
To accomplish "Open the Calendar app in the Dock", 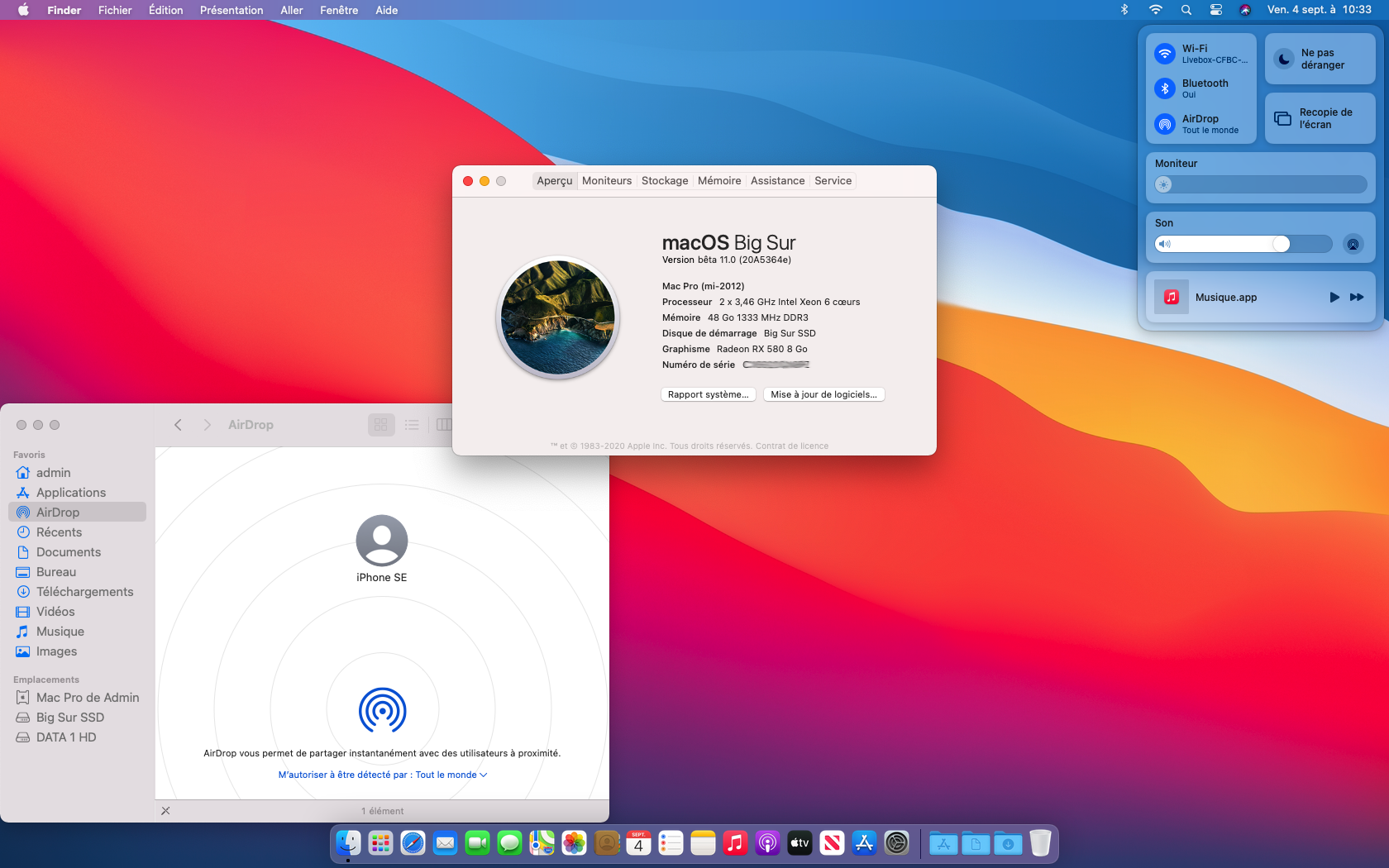I will (x=638, y=843).
